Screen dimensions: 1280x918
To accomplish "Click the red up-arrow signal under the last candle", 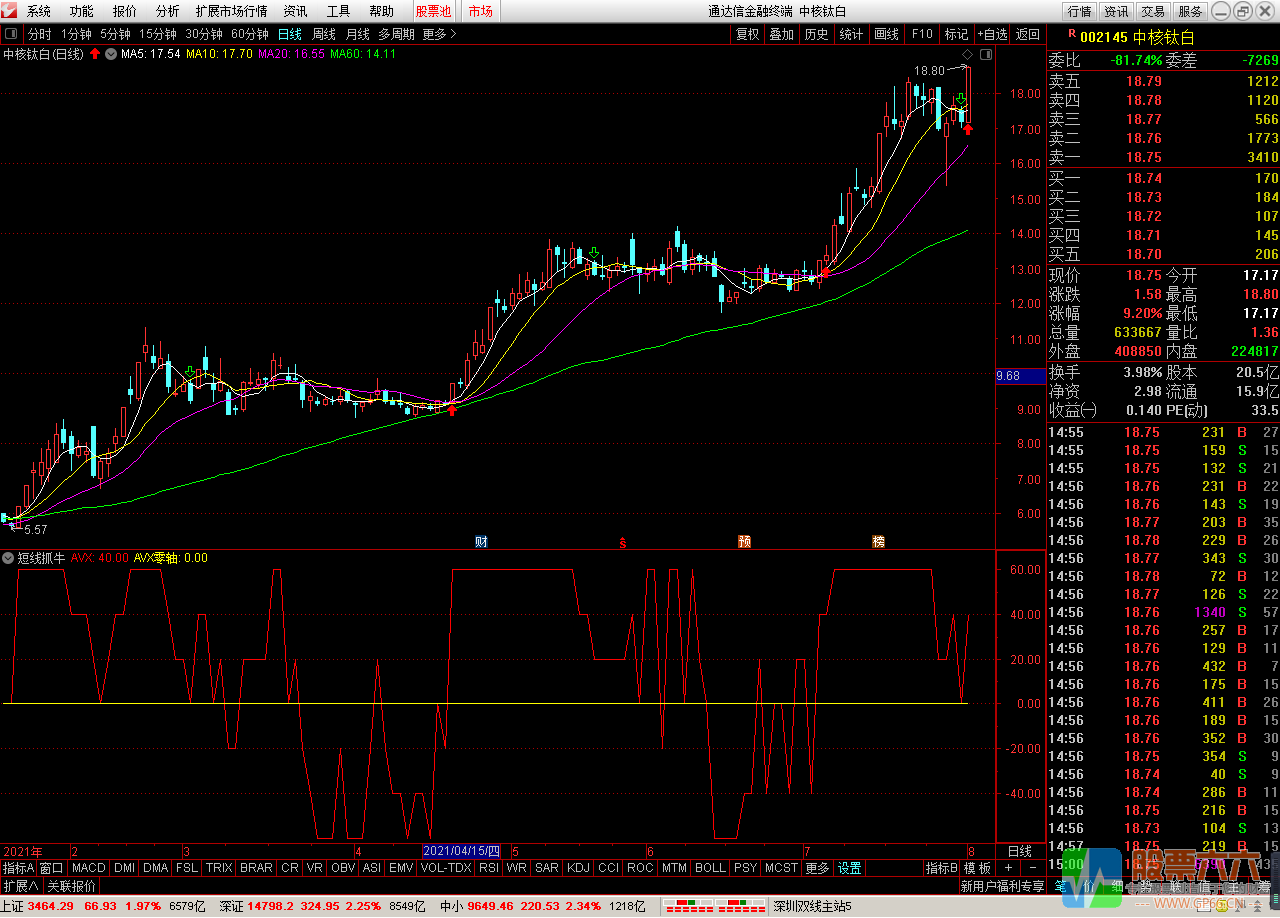I will [x=968, y=129].
